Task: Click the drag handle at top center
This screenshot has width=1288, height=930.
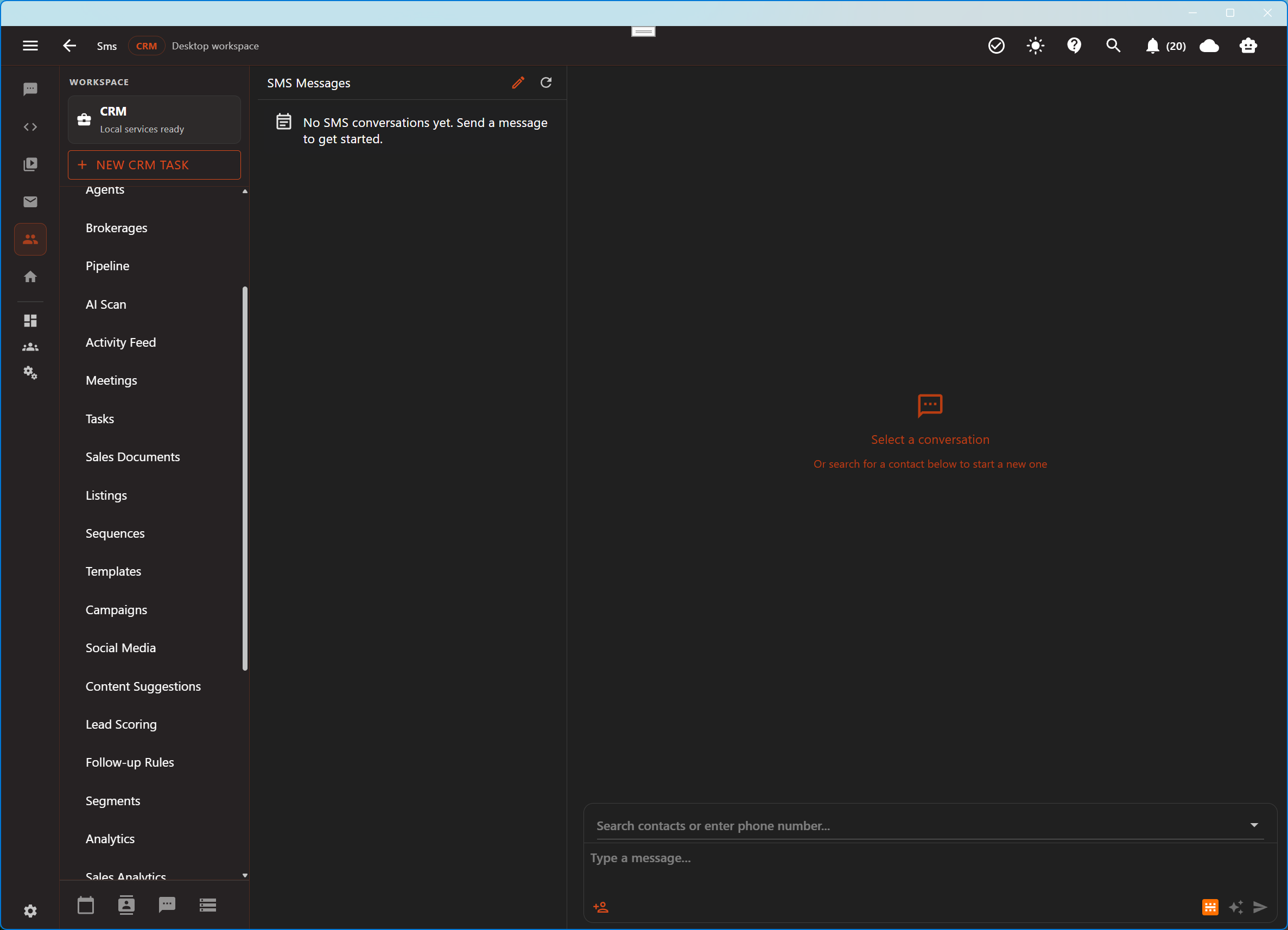Action: [x=643, y=31]
